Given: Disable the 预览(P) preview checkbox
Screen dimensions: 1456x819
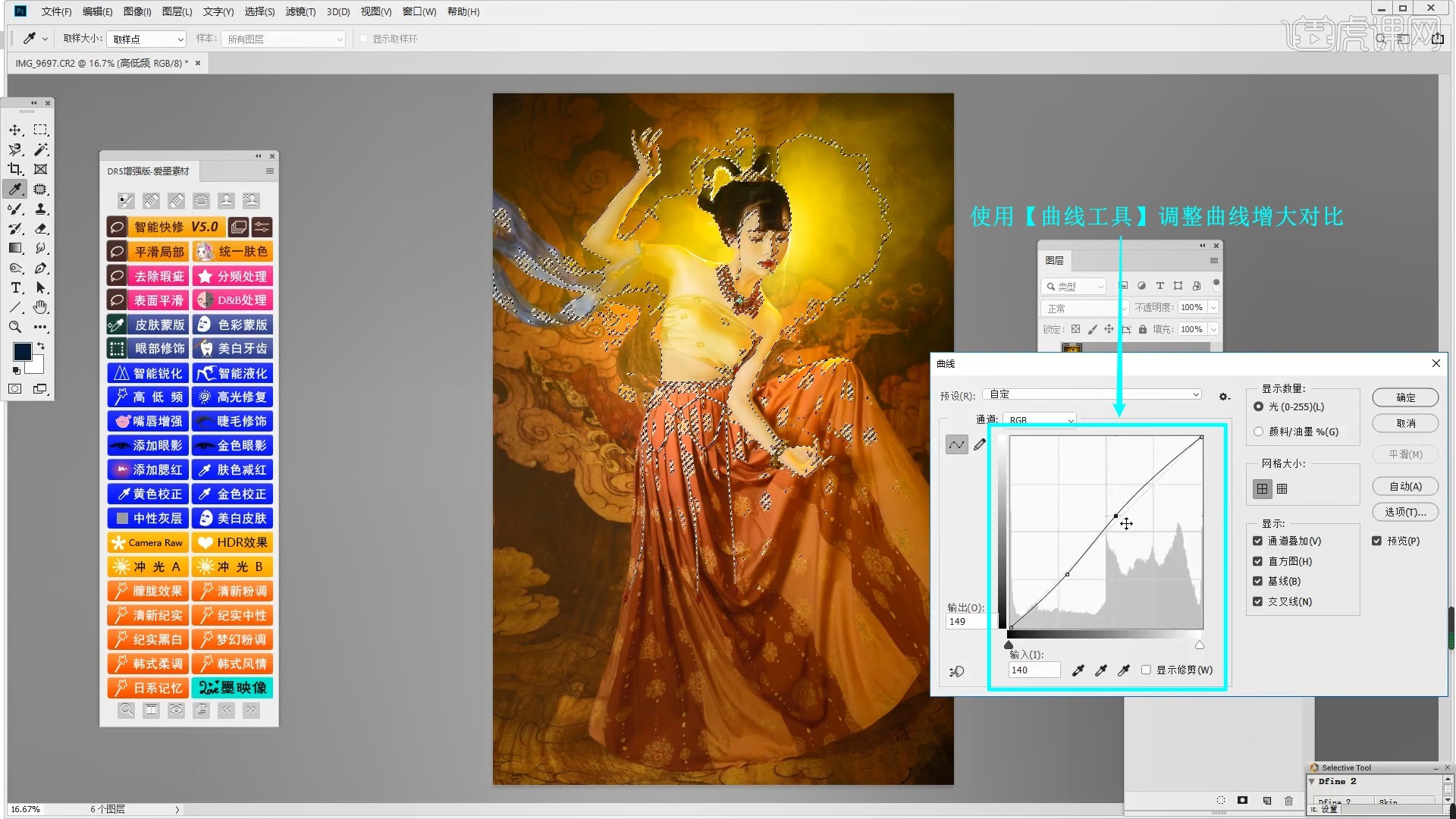Looking at the screenshot, I should pyautogui.click(x=1376, y=541).
